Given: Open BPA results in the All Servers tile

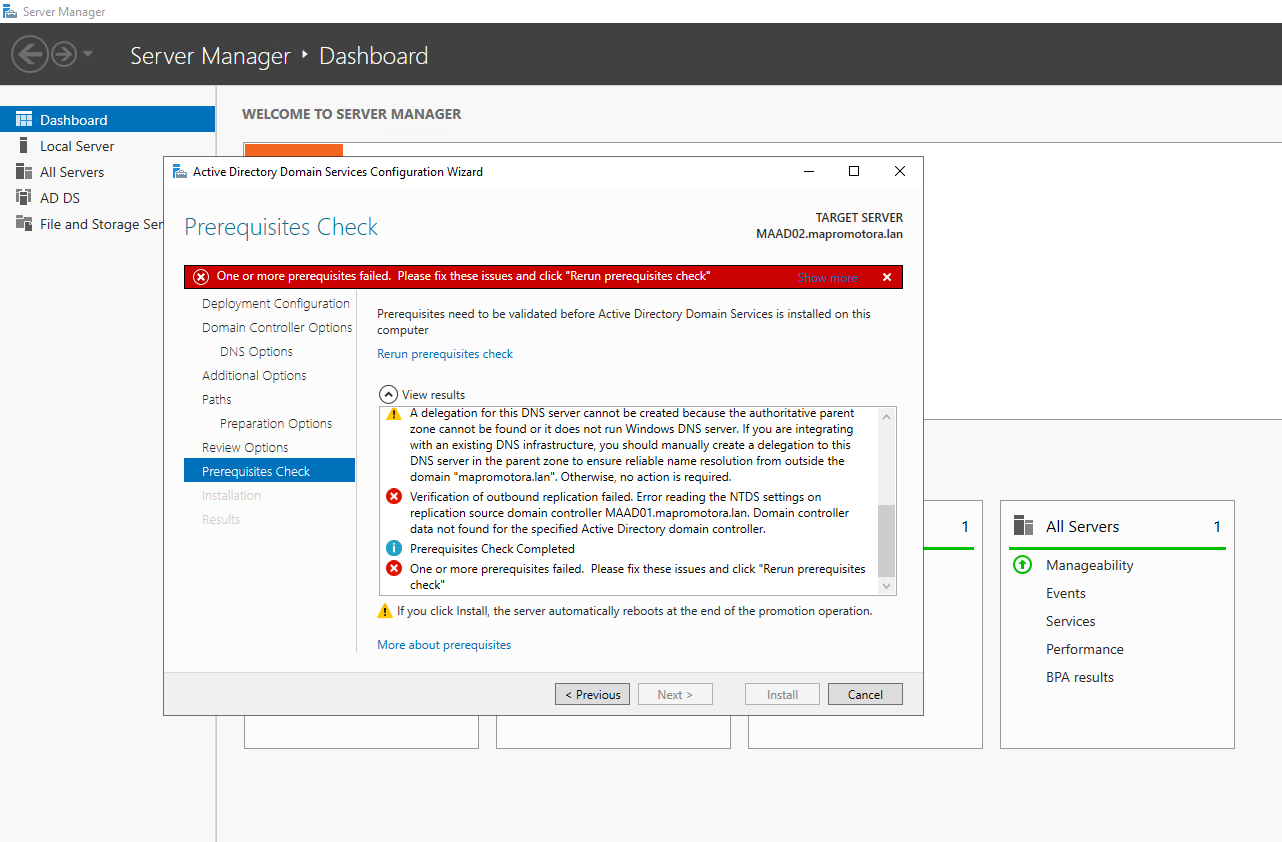Looking at the screenshot, I should (x=1080, y=677).
